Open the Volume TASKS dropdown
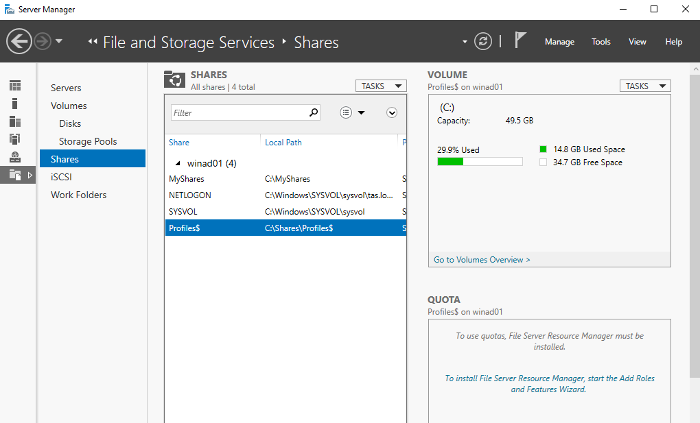Viewport: 700px width, 423px height. [644, 86]
